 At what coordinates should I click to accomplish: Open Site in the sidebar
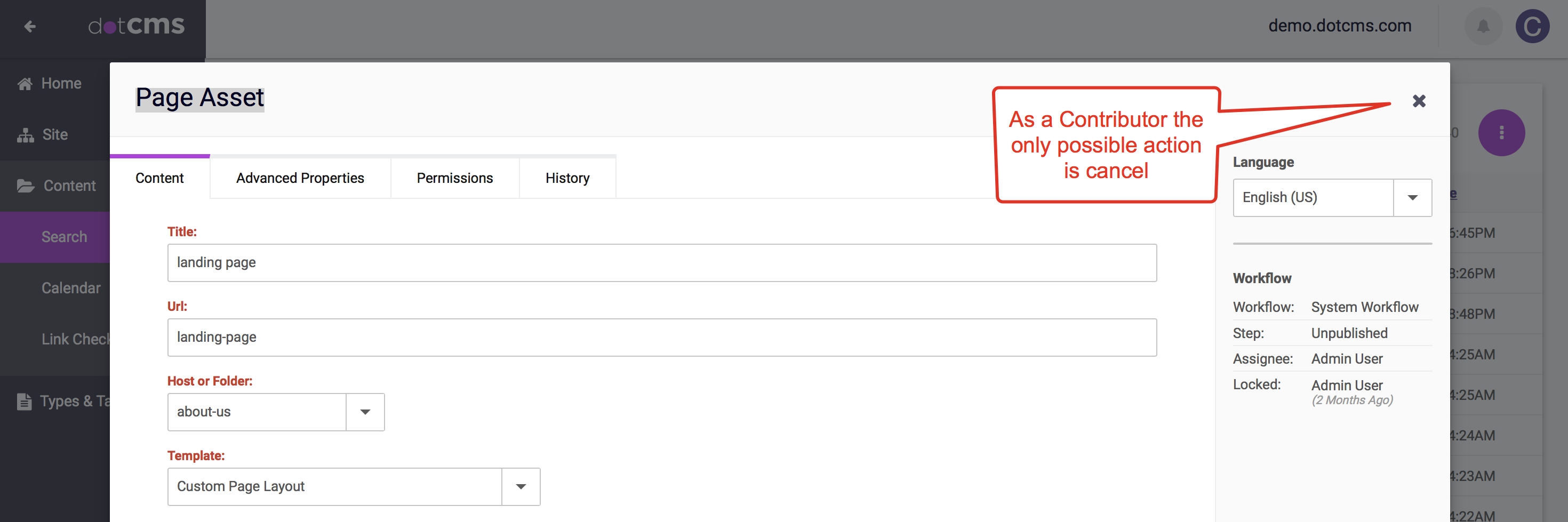55,134
